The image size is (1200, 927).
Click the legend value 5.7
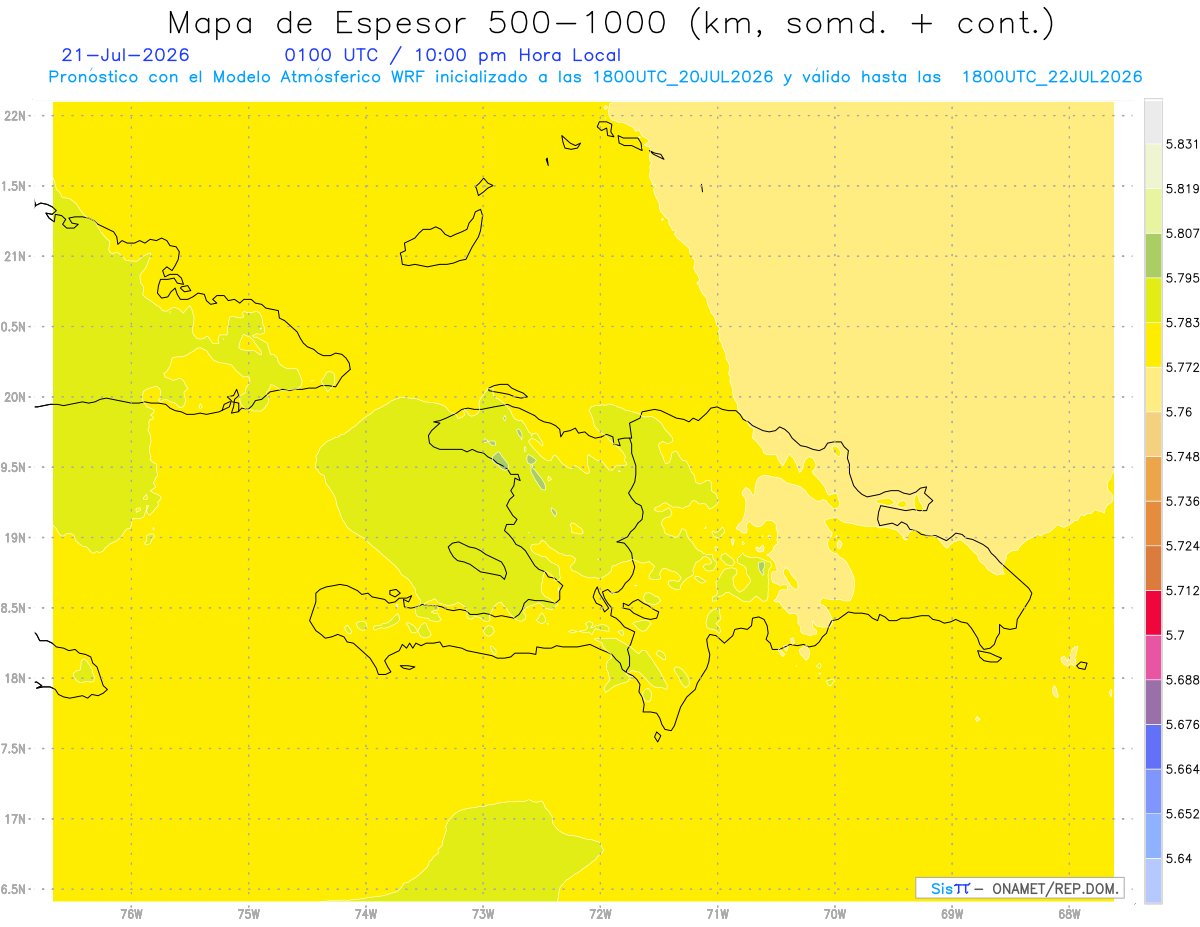tap(1175, 635)
